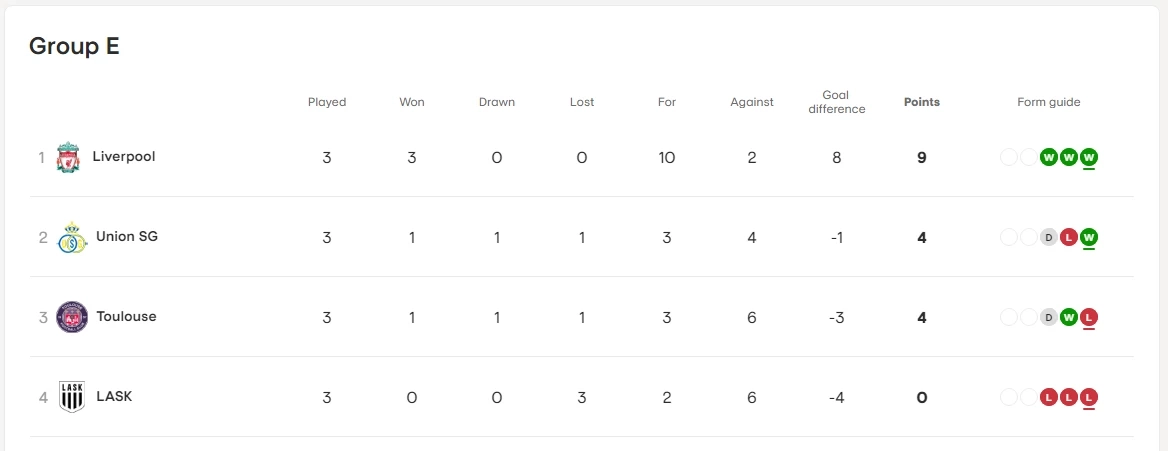
Task: Click LASK's most recent loss badge
Action: click(x=1089, y=397)
